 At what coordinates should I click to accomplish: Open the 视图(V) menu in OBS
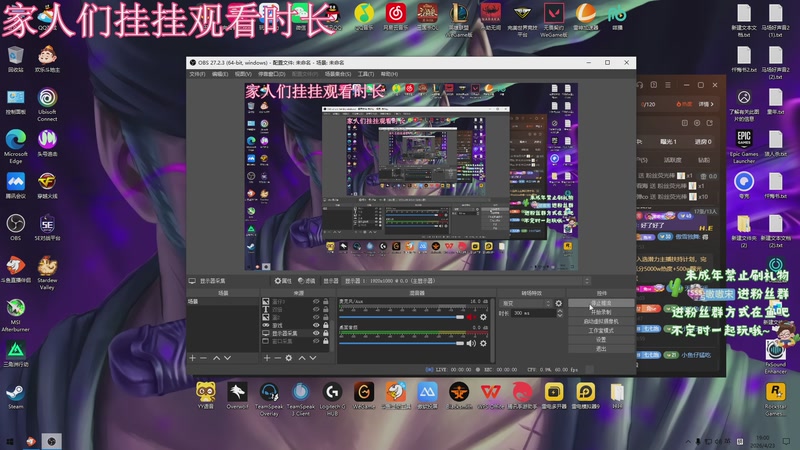coord(243,74)
